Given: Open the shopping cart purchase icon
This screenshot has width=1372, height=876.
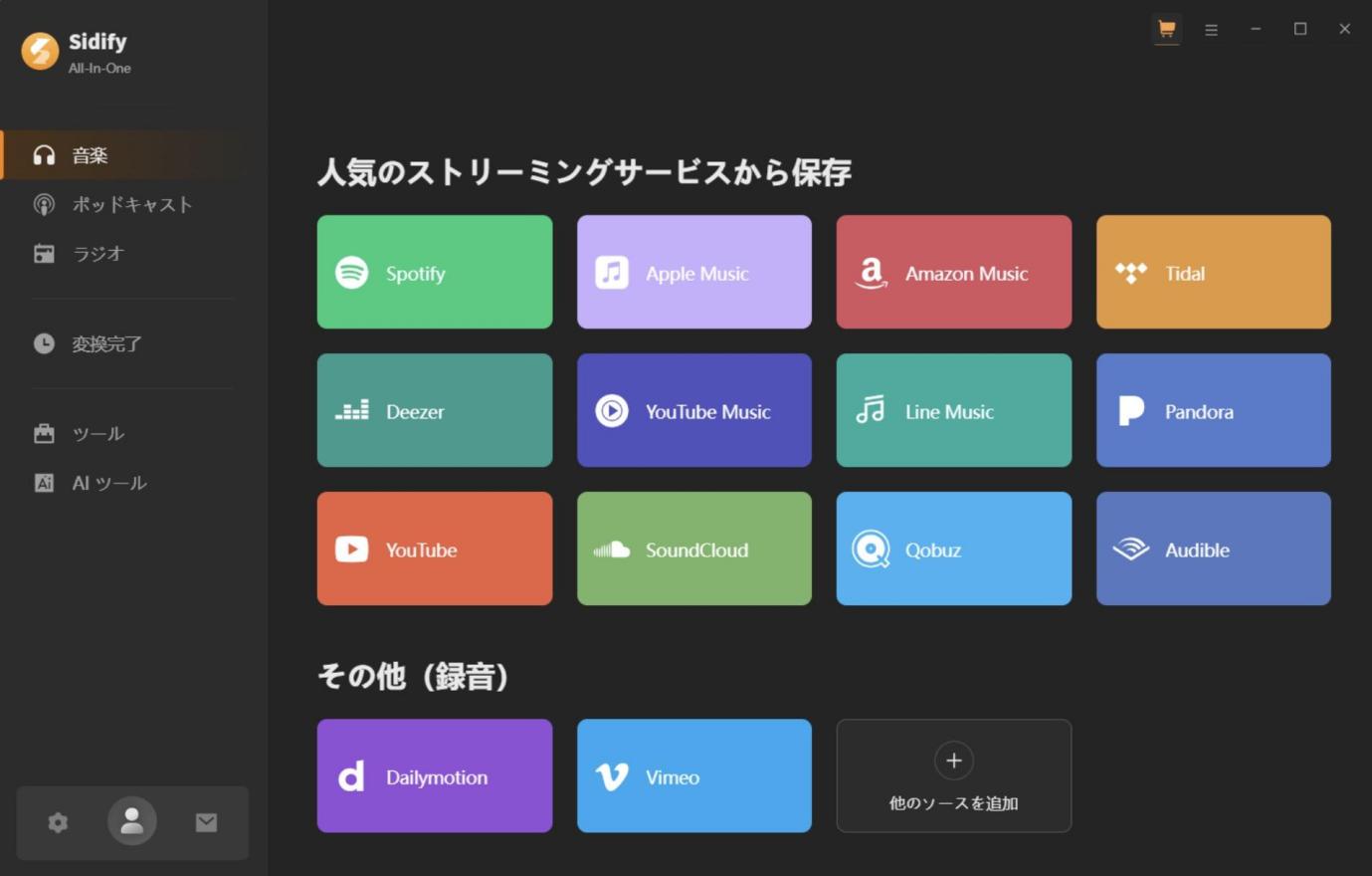Looking at the screenshot, I should (x=1167, y=29).
